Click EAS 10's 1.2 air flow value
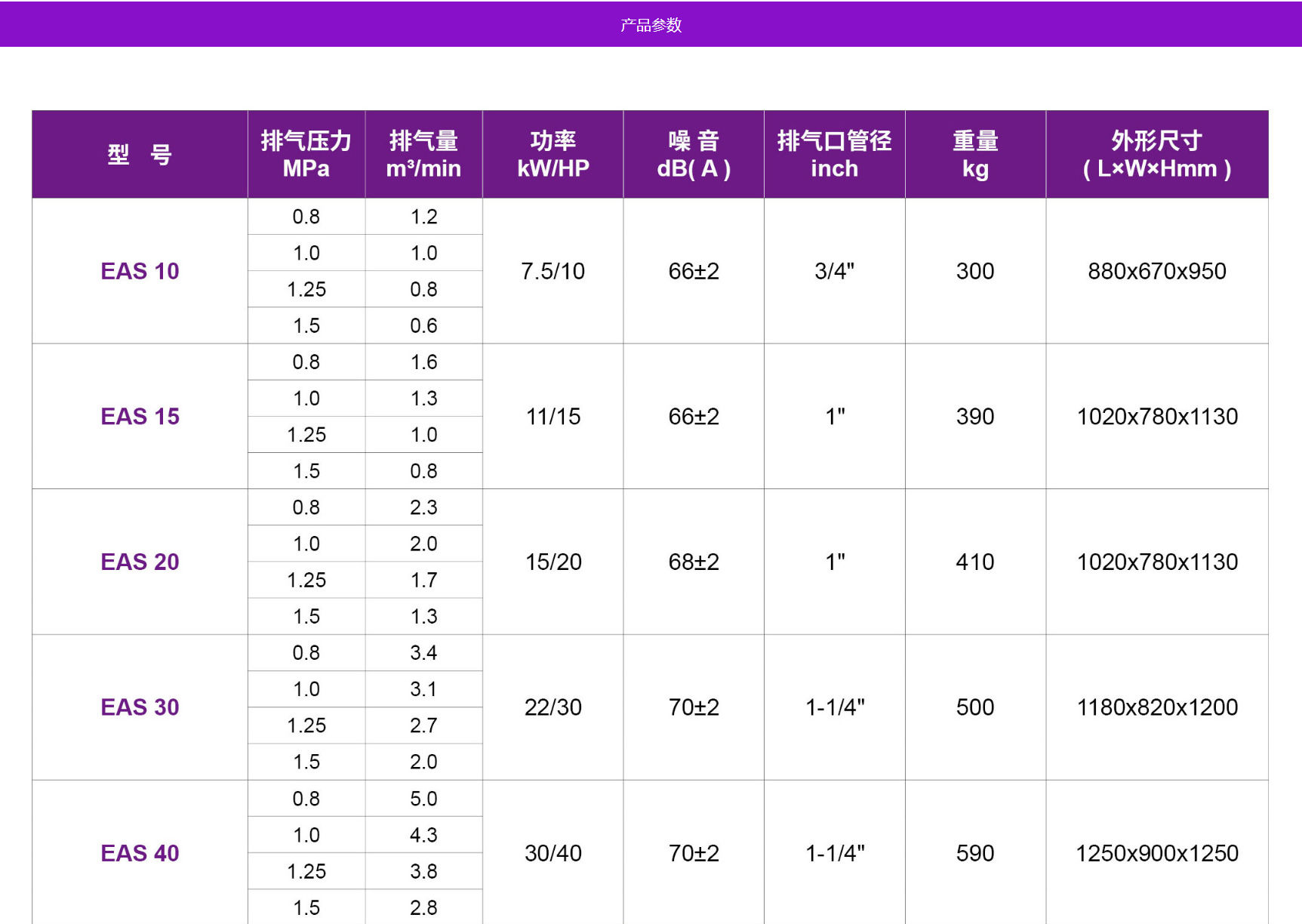 [423, 217]
